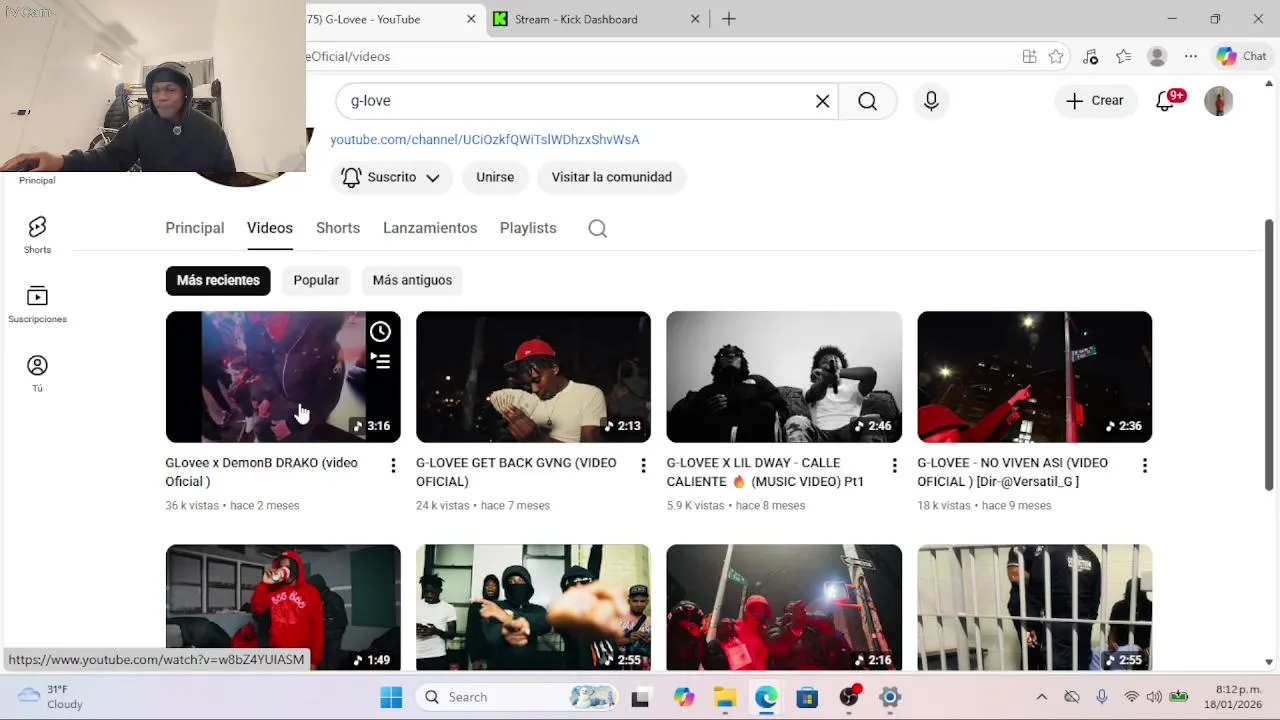1280x720 pixels.
Task: Open File Explorer from the taskbar
Action: [725, 697]
